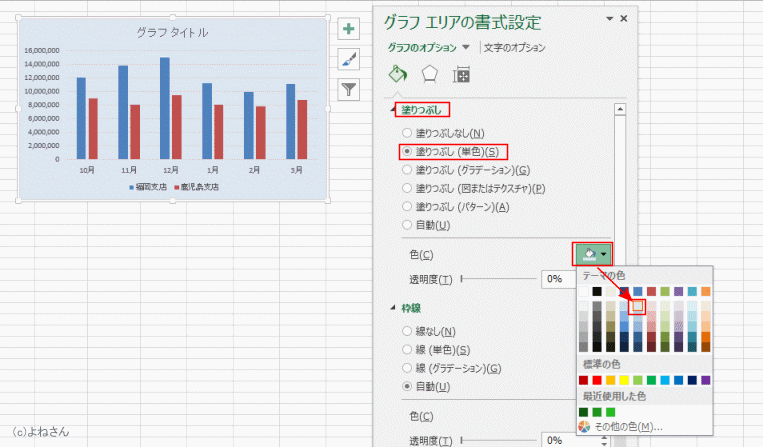The height and width of the screenshot is (447, 763).
Task: Open the Chart Filters funnel button
Action: [x=348, y=89]
